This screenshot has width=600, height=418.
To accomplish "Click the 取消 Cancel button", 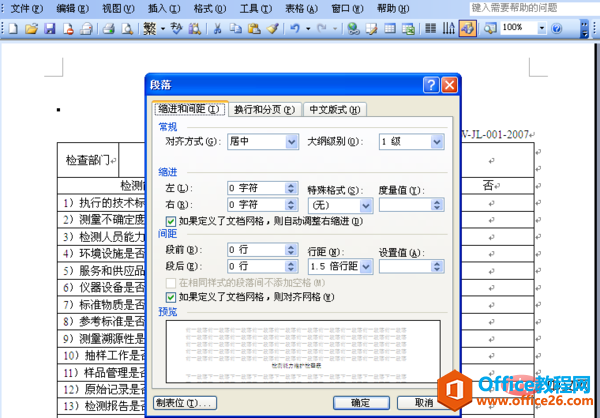I will 424,403.
